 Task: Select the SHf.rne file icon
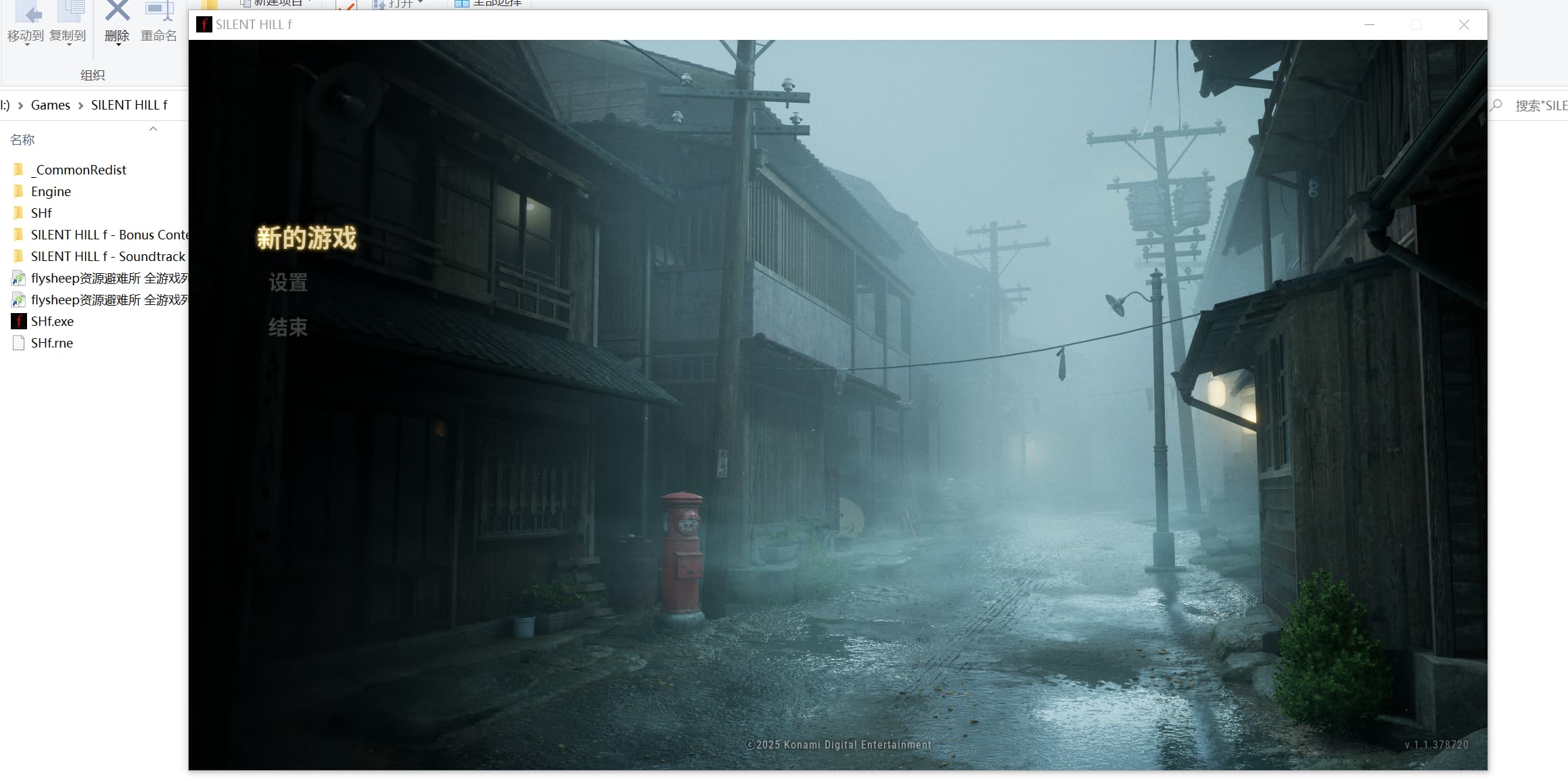19,343
